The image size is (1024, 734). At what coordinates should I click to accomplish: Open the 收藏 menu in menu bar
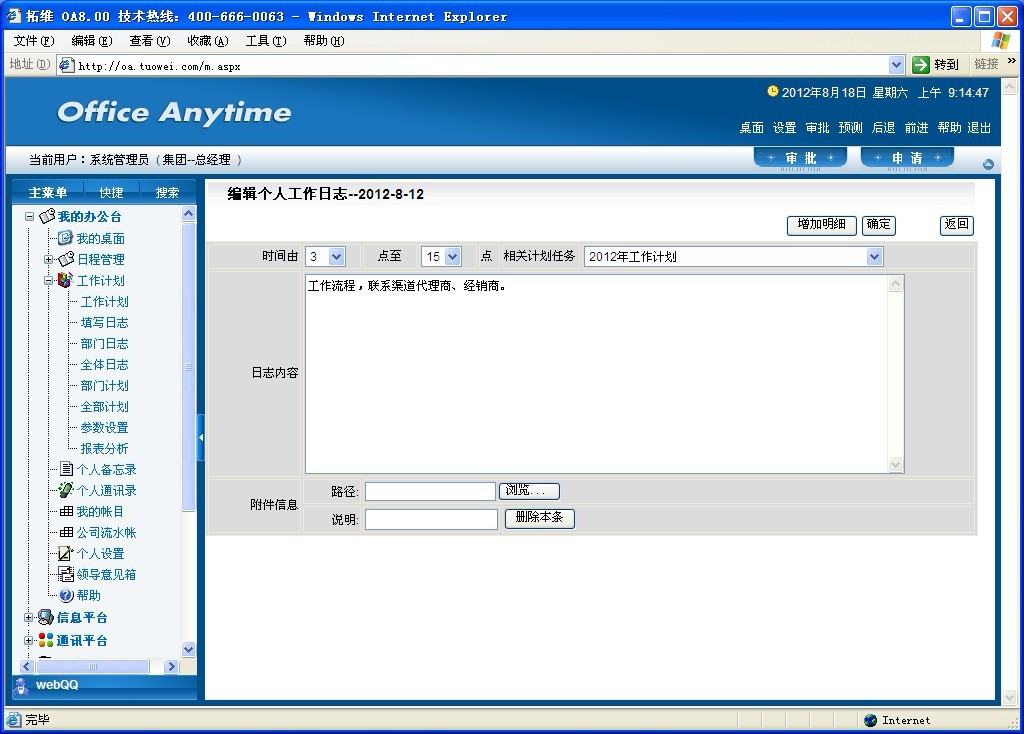coord(207,41)
